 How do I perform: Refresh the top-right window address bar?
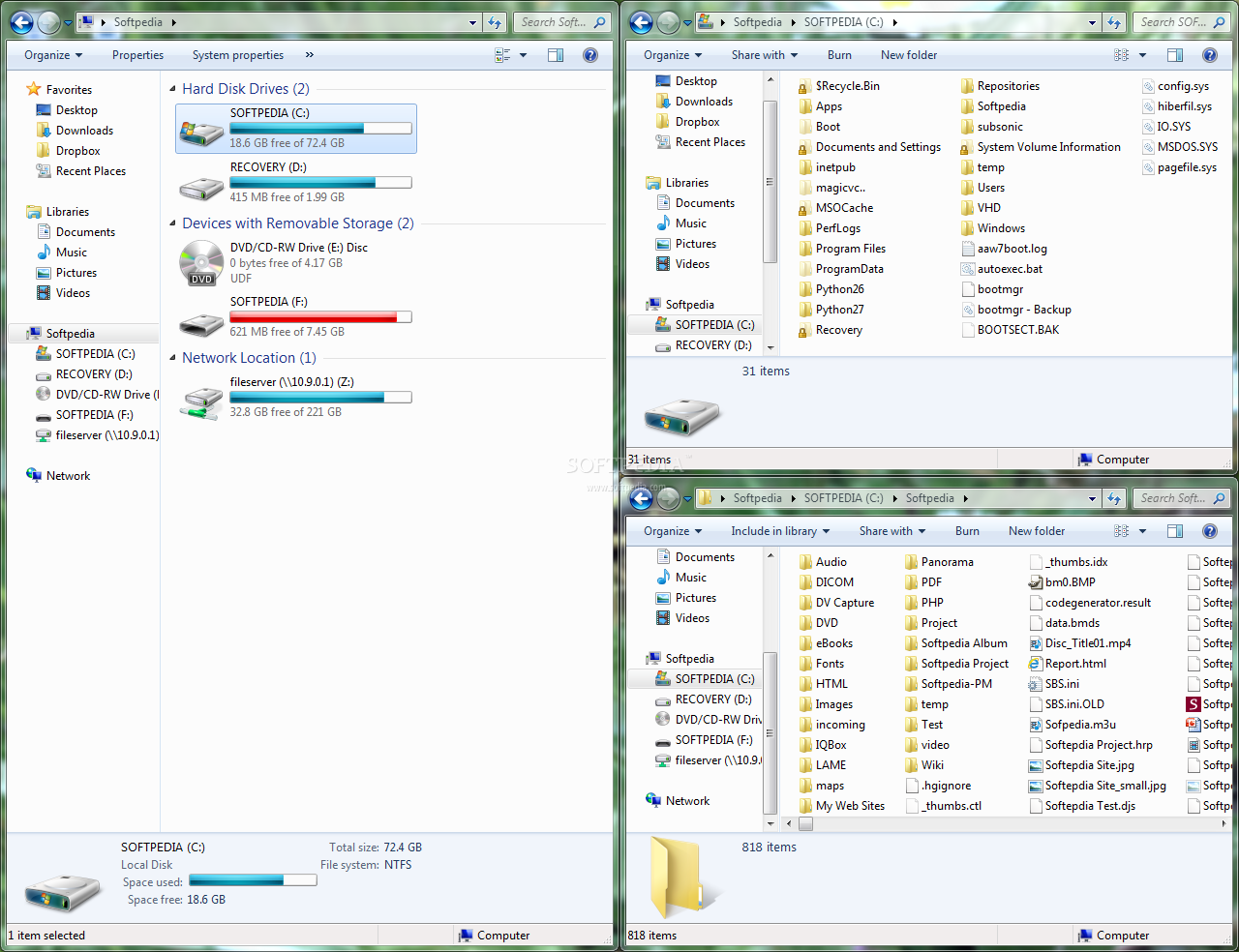point(1115,22)
